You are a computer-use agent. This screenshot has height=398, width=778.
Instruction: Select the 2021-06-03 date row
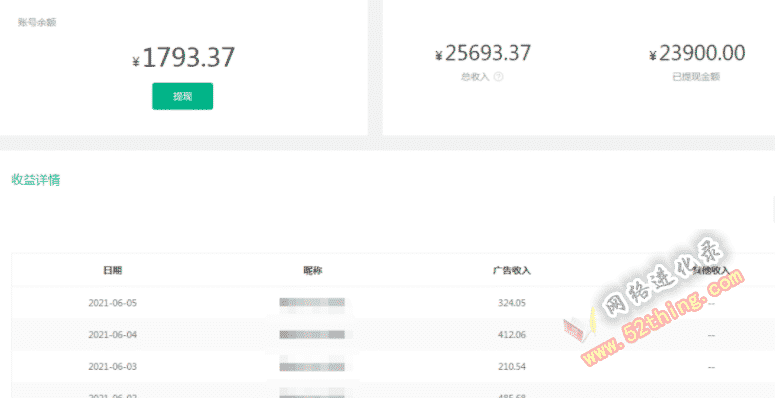click(x=393, y=367)
